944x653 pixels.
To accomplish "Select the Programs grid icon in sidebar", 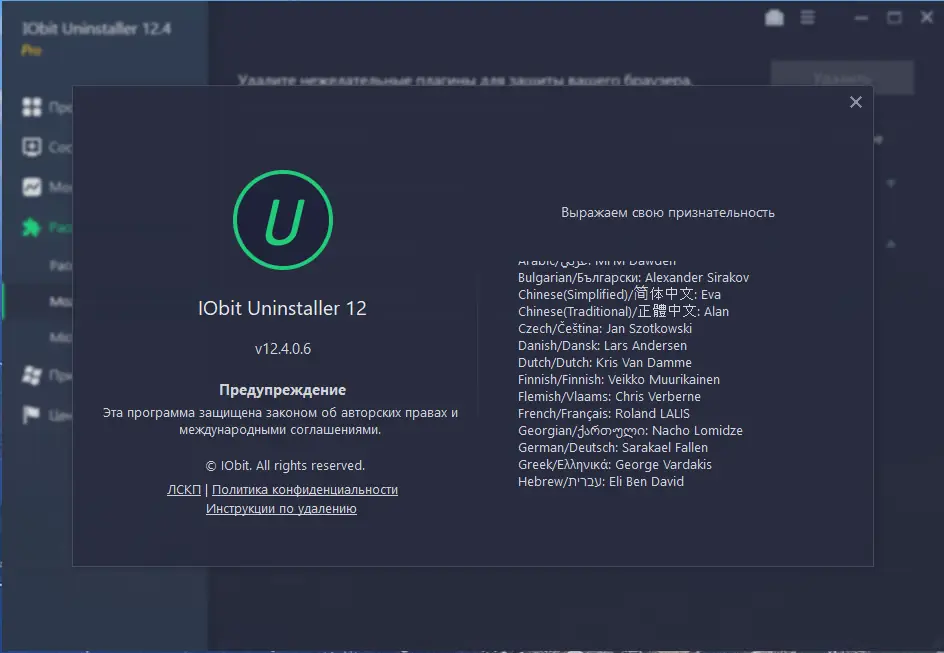I will click(32, 107).
